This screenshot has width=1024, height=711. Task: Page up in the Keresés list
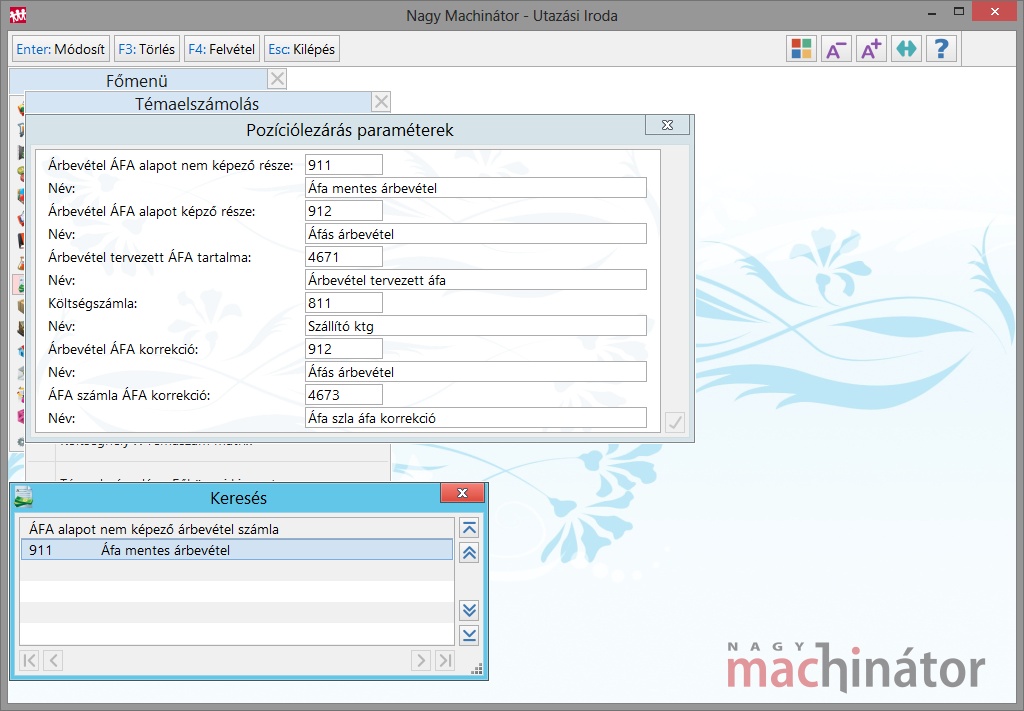pyautogui.click(x=470, y=553)
